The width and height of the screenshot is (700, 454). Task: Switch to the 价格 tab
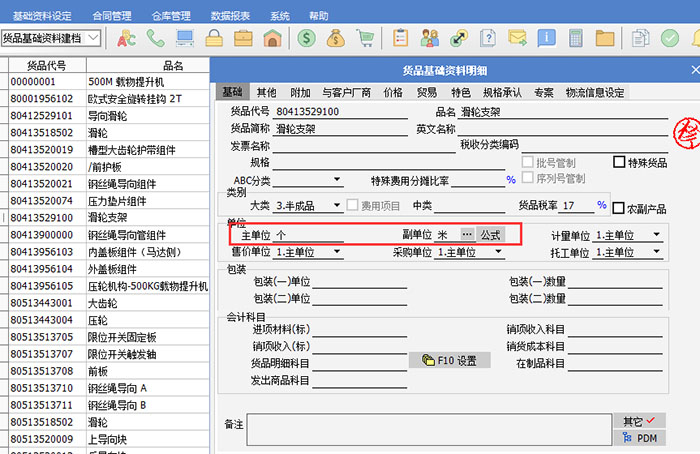(393, 92)
